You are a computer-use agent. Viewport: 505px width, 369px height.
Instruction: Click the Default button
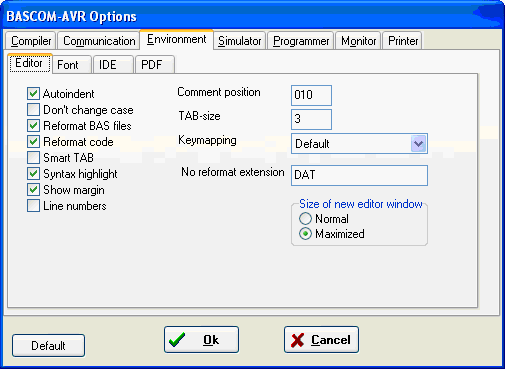click(48, 346)
